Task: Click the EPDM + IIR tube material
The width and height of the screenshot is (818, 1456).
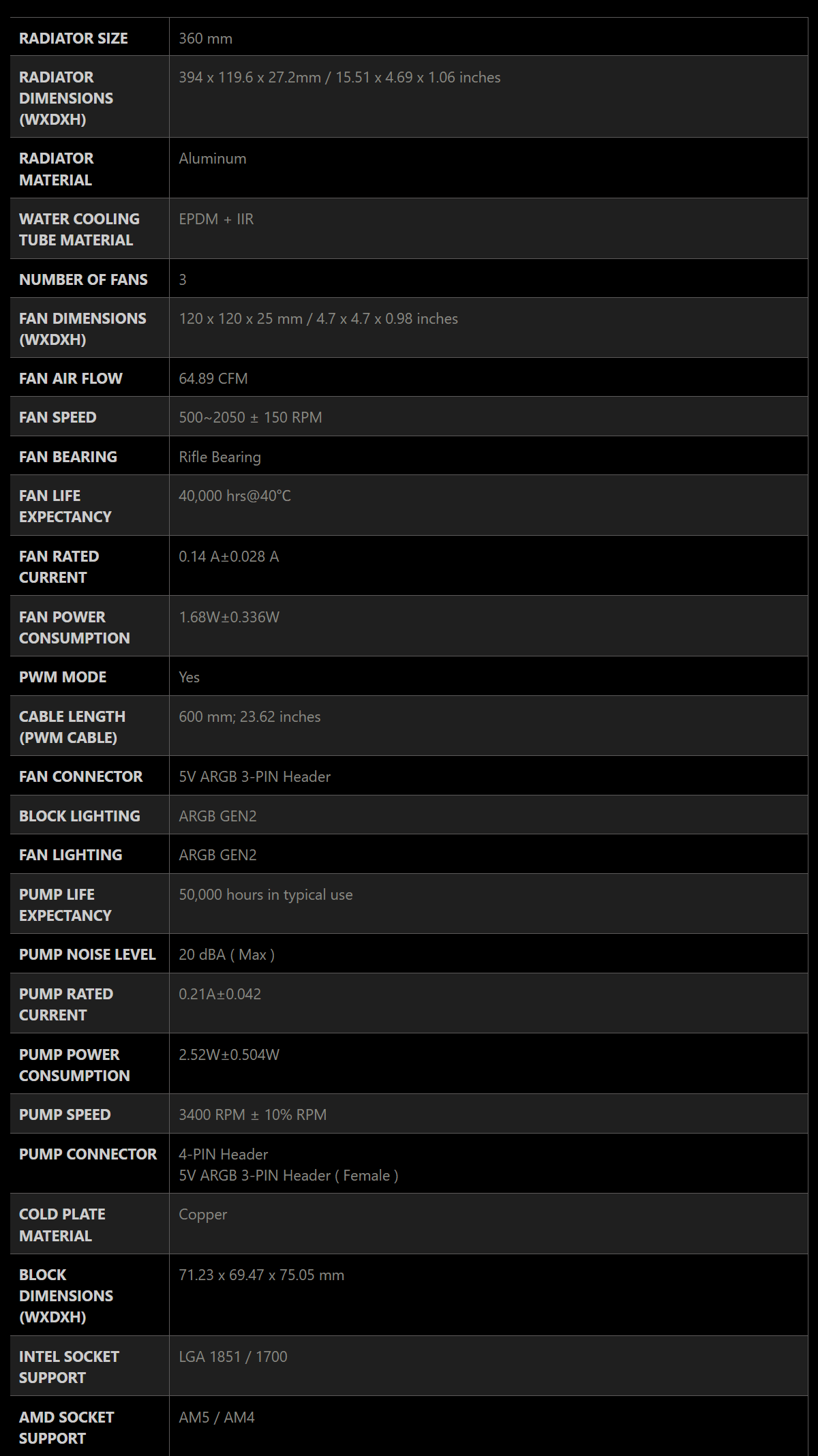Action: (216, 219)
